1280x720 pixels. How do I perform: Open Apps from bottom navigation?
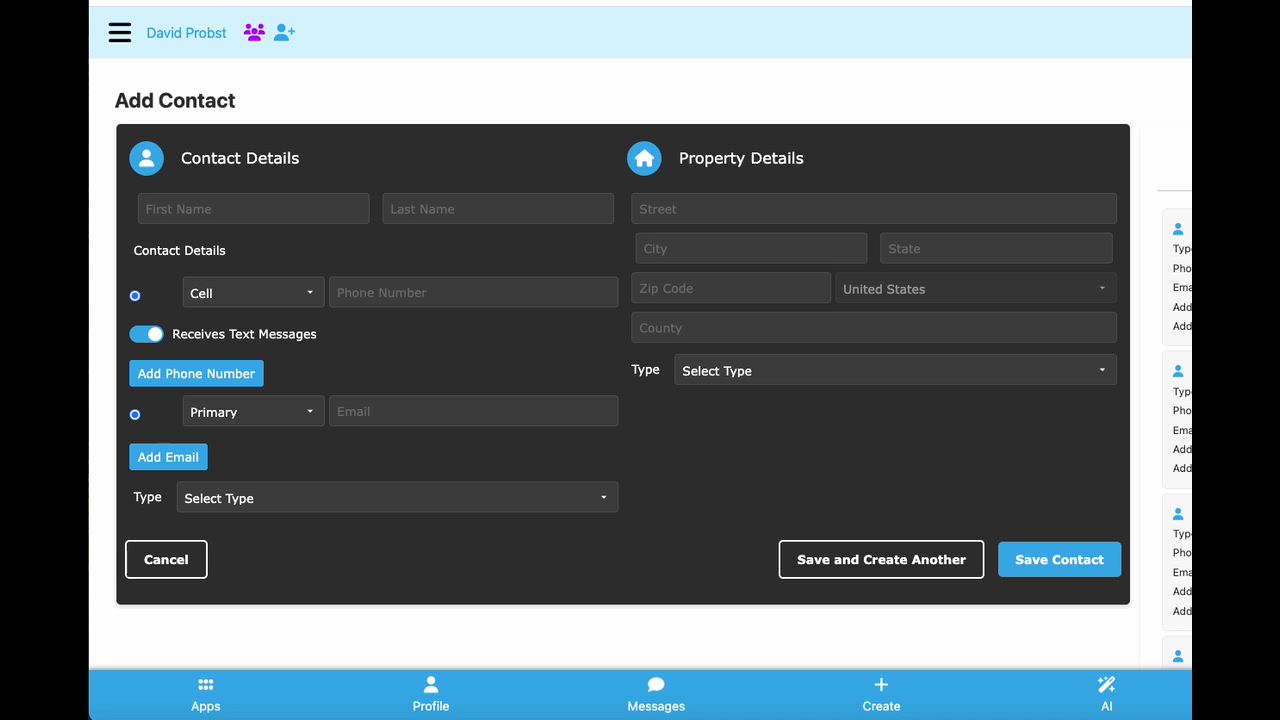tap(205, 695)
